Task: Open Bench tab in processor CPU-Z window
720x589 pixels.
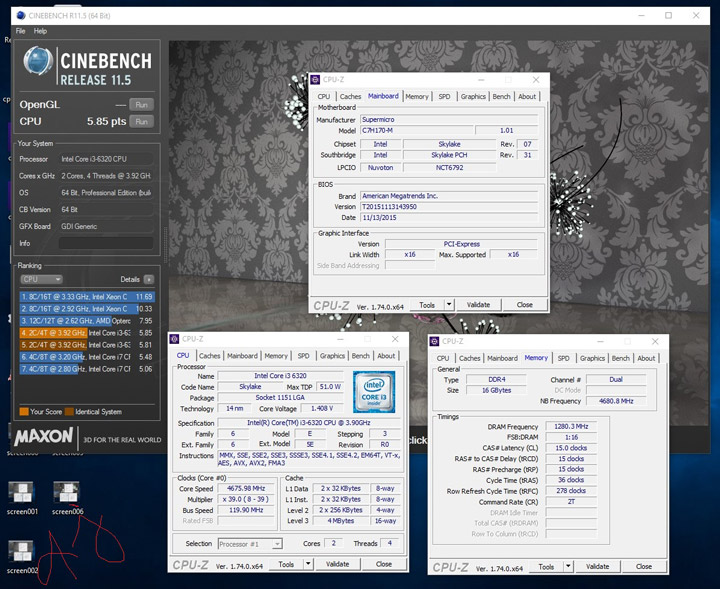Action: click(x=360, y=356)
